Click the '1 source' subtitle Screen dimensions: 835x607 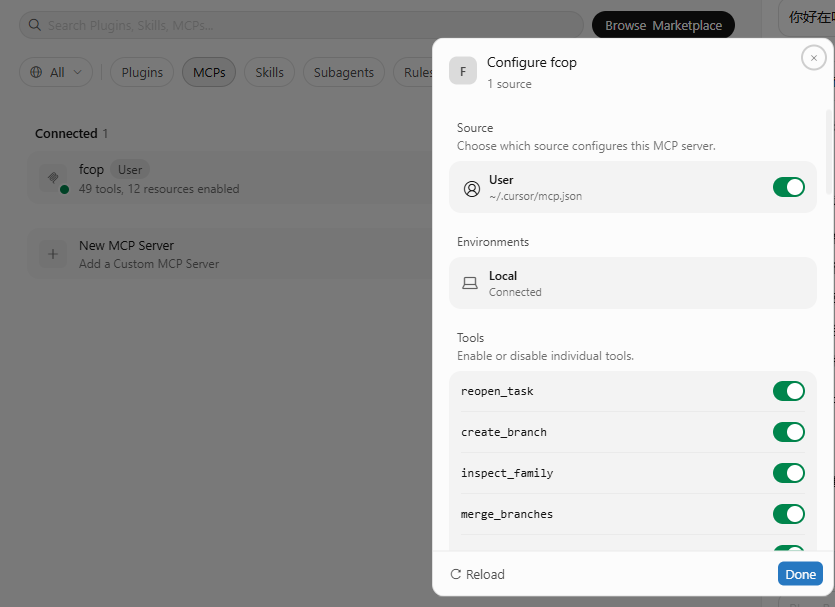[509, 84]
